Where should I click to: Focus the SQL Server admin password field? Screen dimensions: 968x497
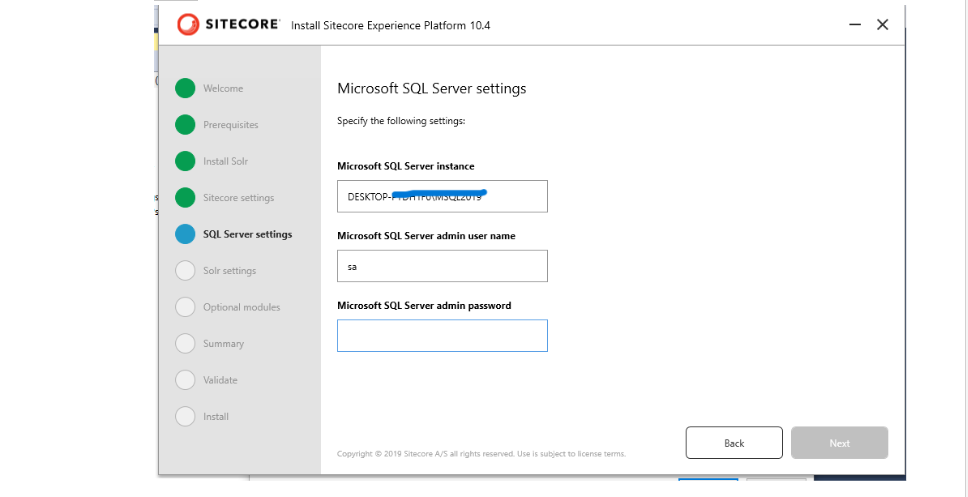point(442,336)
